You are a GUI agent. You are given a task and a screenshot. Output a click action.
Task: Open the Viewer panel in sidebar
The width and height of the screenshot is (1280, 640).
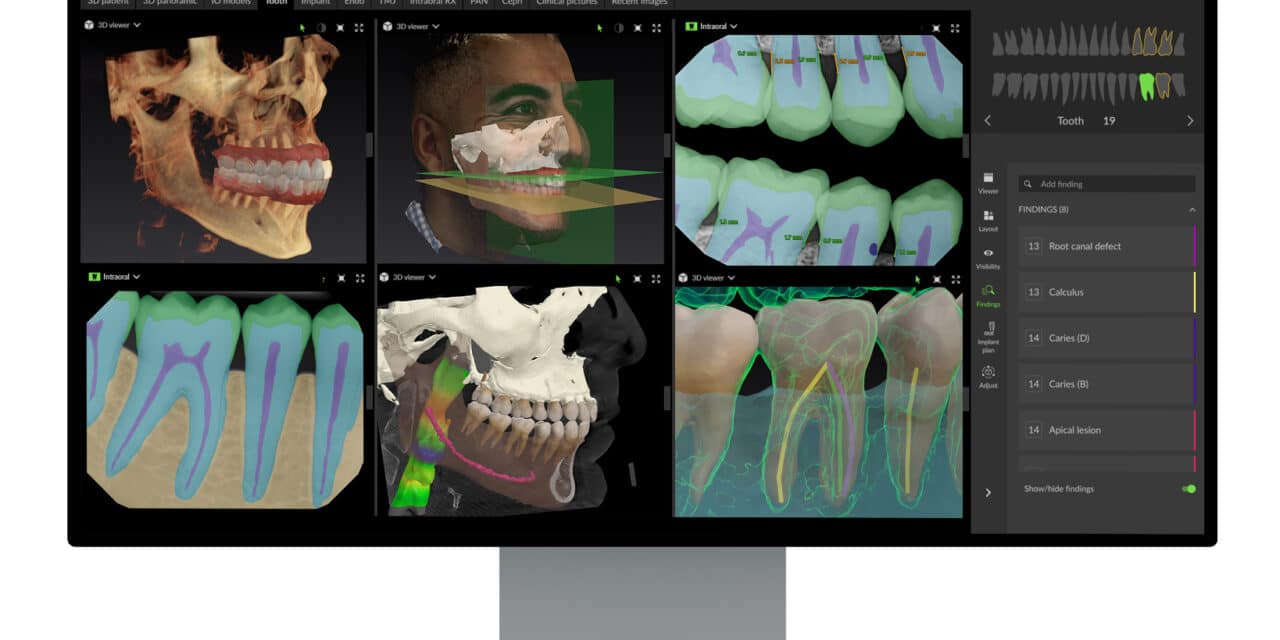coord(988,182)
